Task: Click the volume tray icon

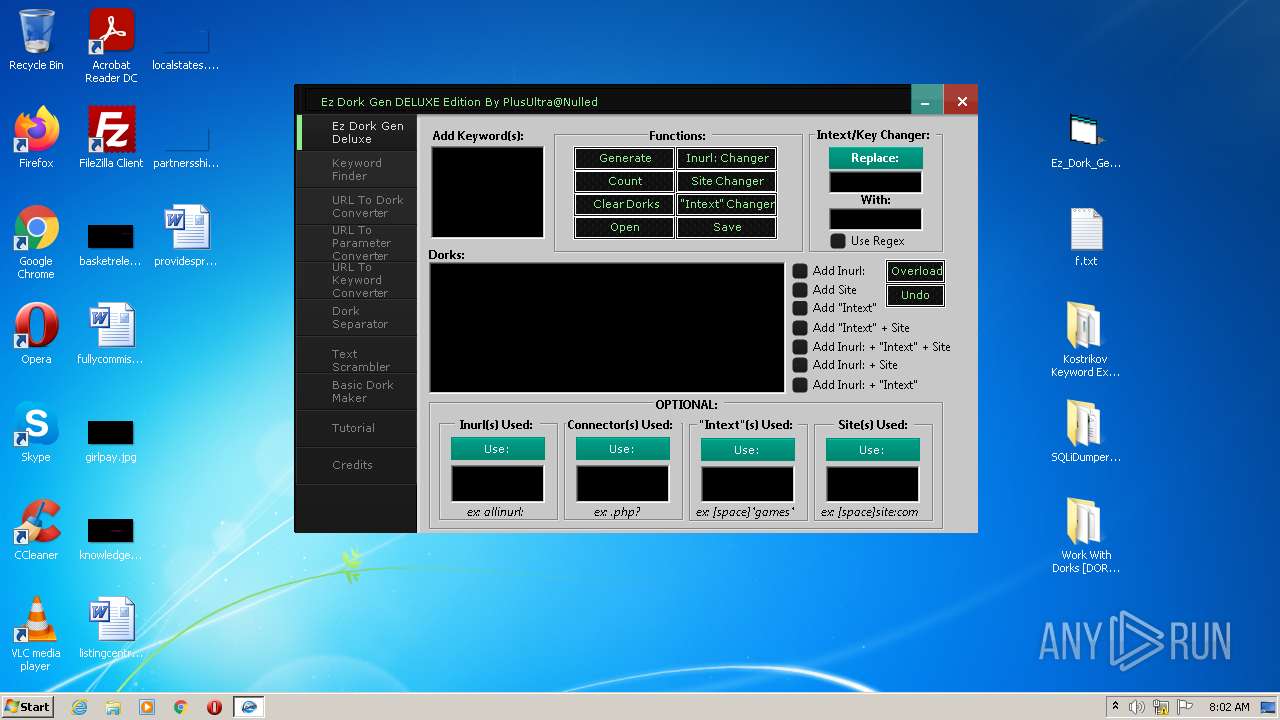Action: pos(1137,707)
